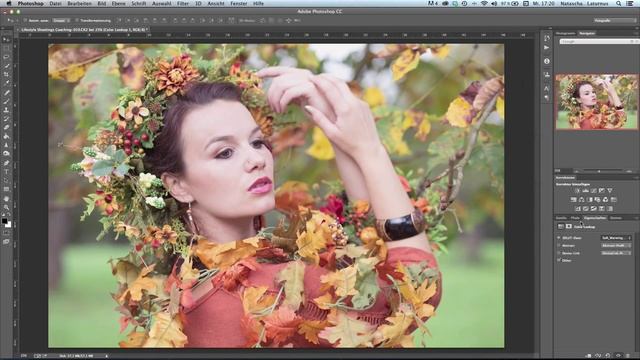Switch to the Pfade tab
The width and height of the screenshot is (640, 360).
click(575, 218)
